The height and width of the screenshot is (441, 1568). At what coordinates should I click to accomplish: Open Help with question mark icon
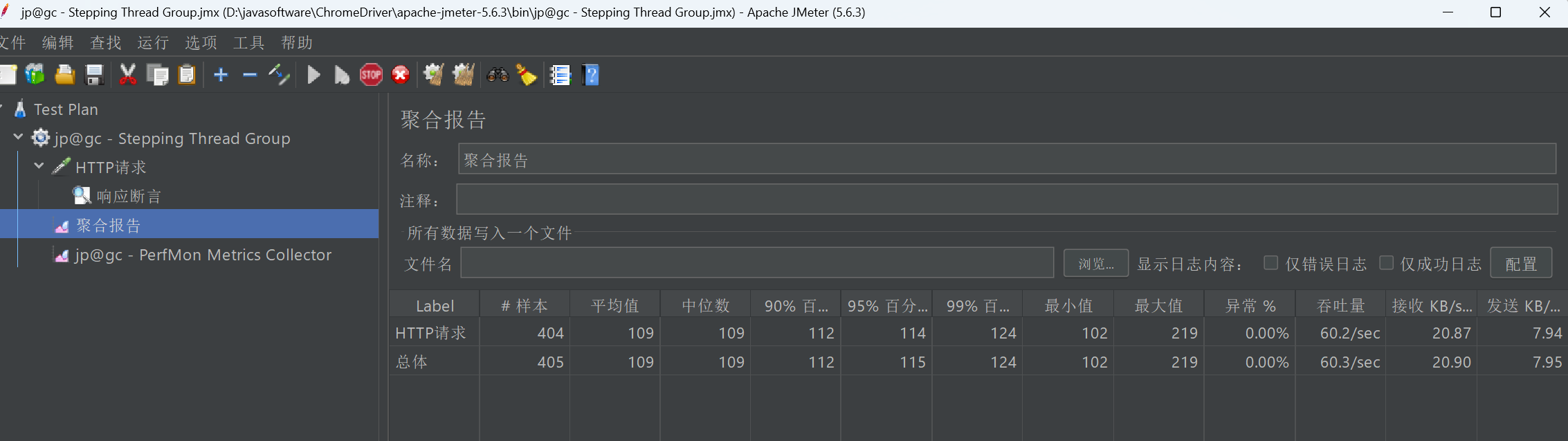591,75
